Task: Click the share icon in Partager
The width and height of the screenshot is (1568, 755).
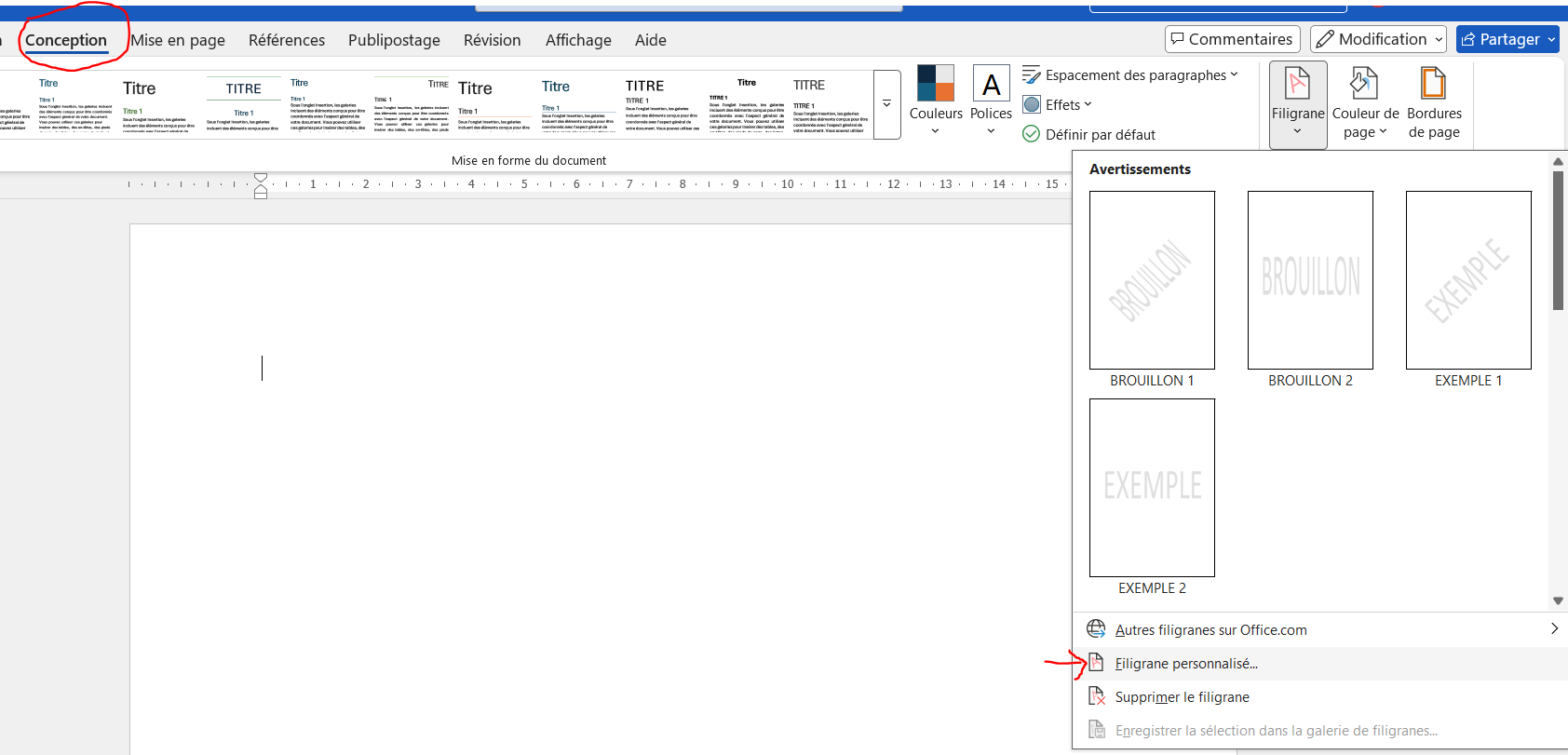Action: coord(1468,39)
